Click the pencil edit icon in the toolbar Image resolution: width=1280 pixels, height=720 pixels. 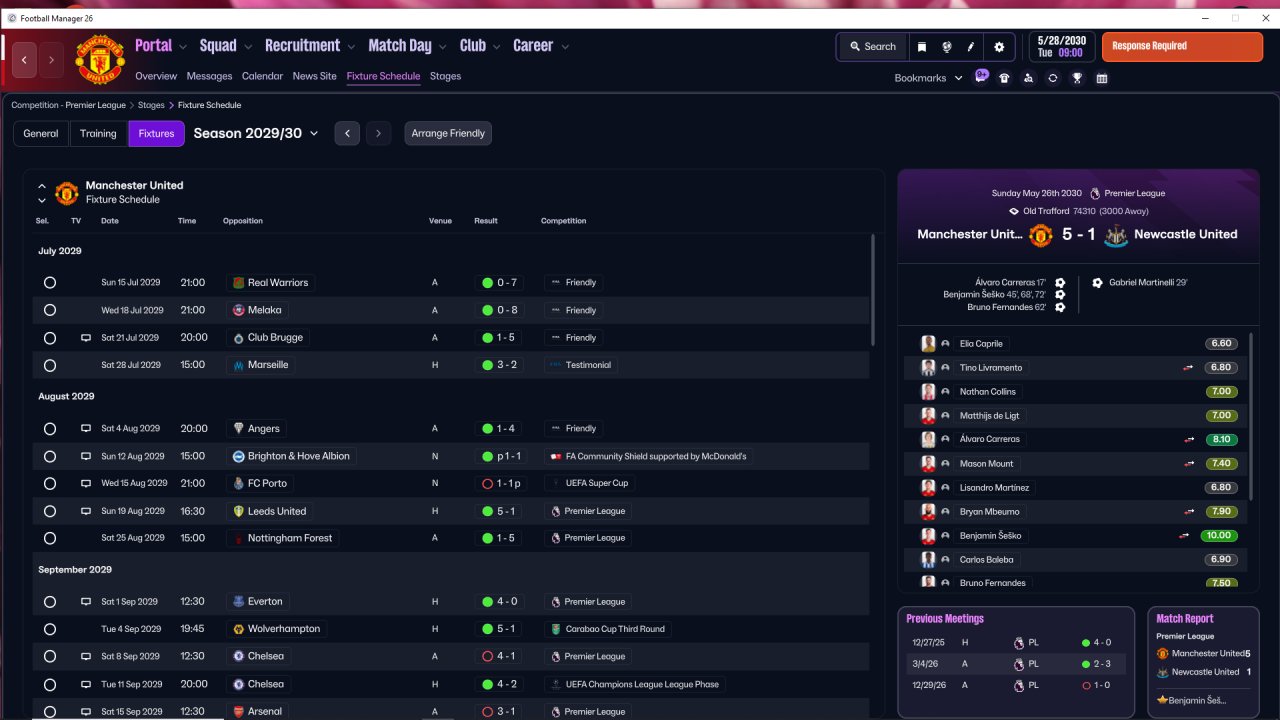point(970,47)
